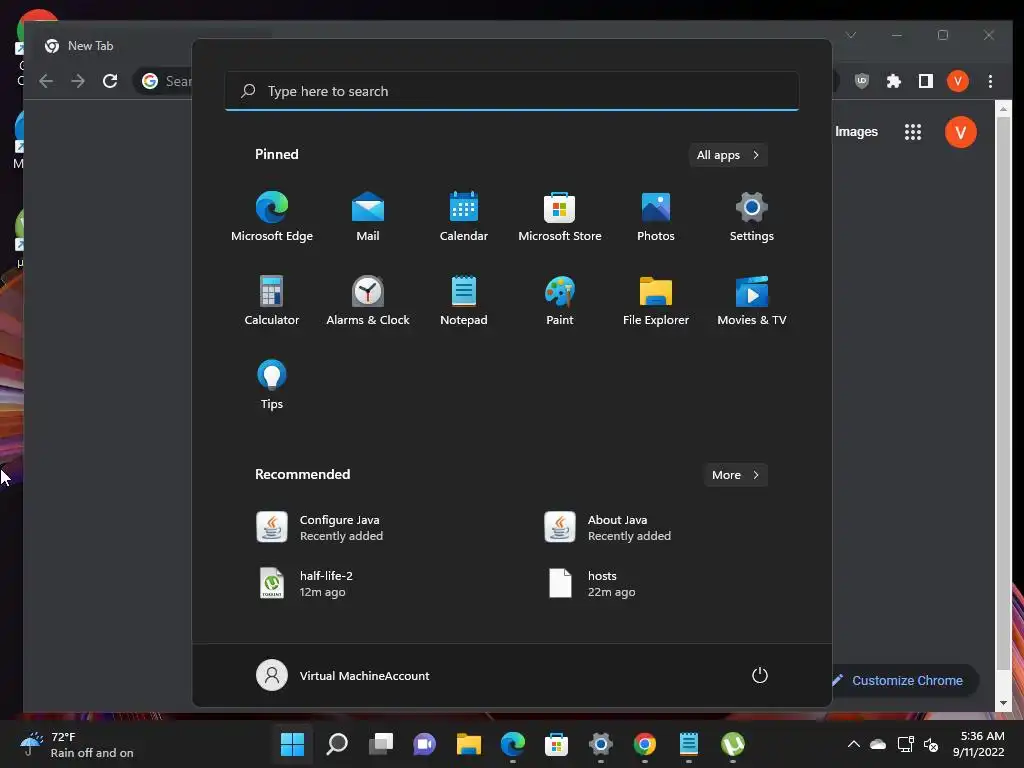Launch the Calculator app
The image size is (1024, 768).
click(272, 300)
